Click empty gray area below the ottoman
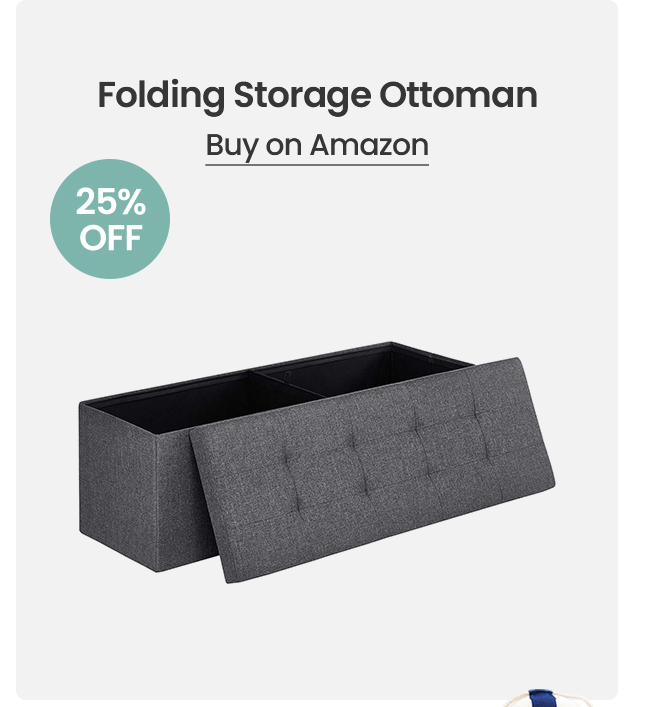 pos(317,640)
